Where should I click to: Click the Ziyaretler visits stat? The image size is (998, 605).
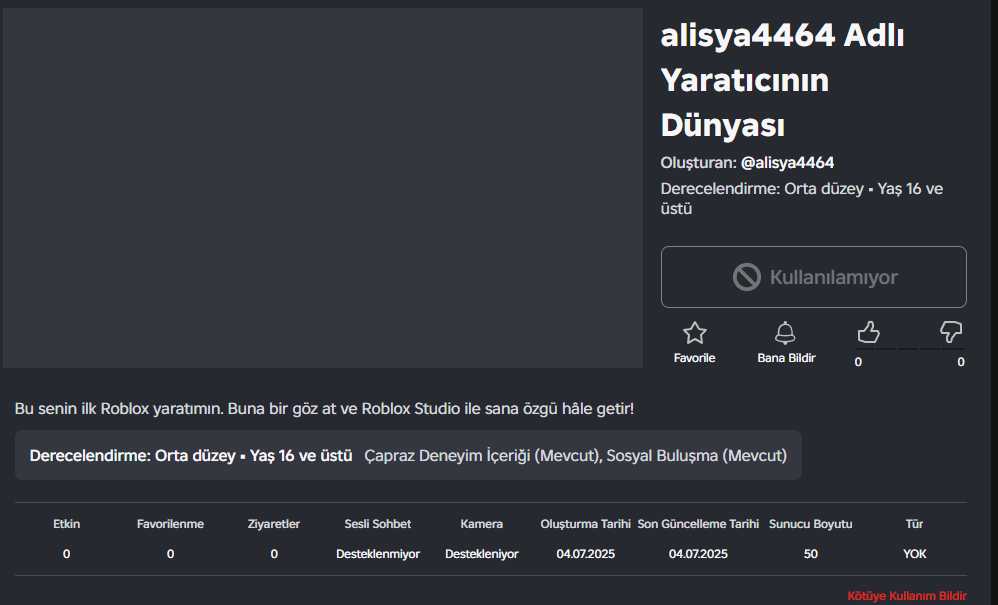pos(274,539)
